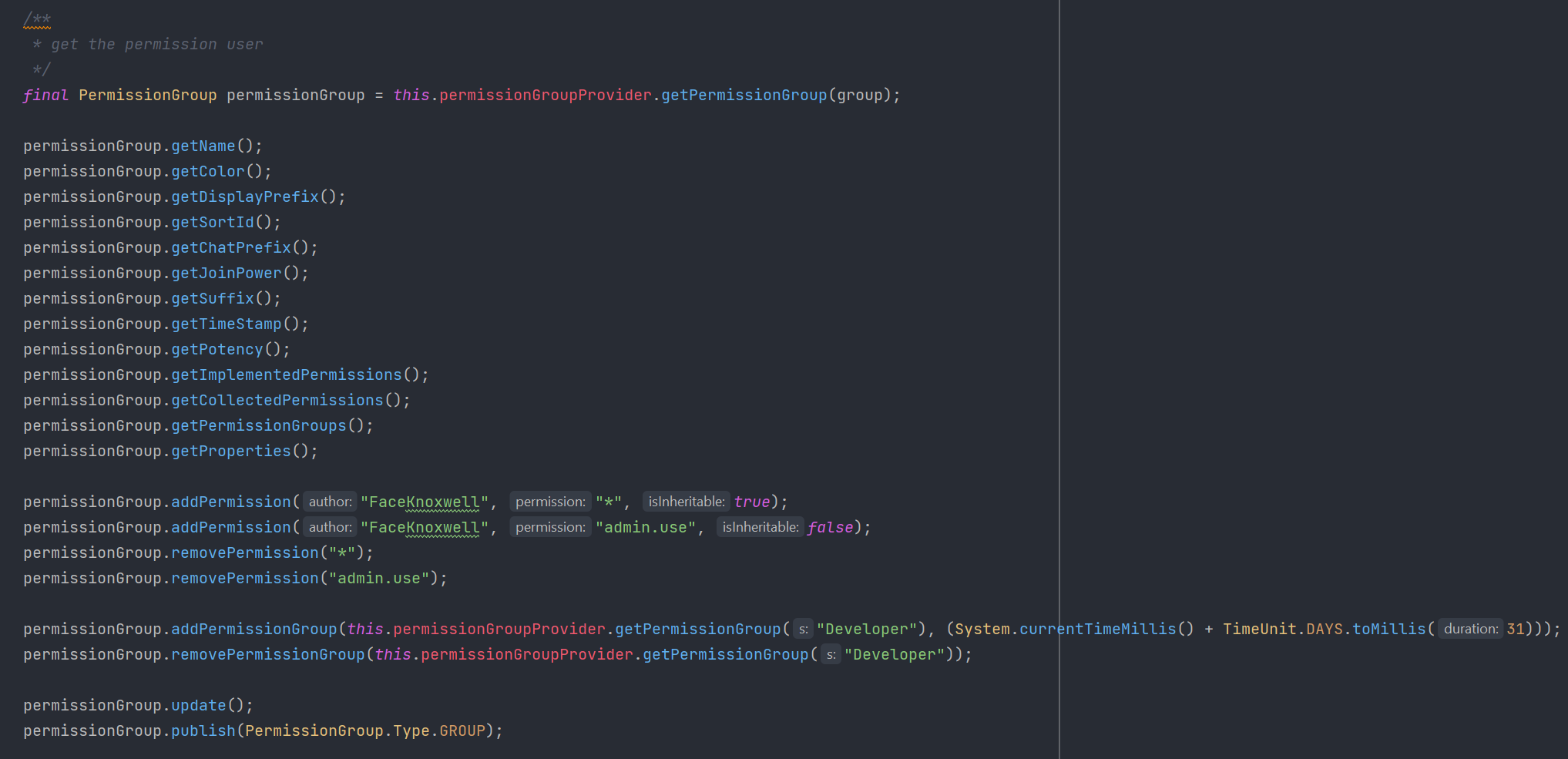The height and width of the screenshot is (759, 1568).
Task: Click the GROUP enum constant
Action: pos(462,730)
